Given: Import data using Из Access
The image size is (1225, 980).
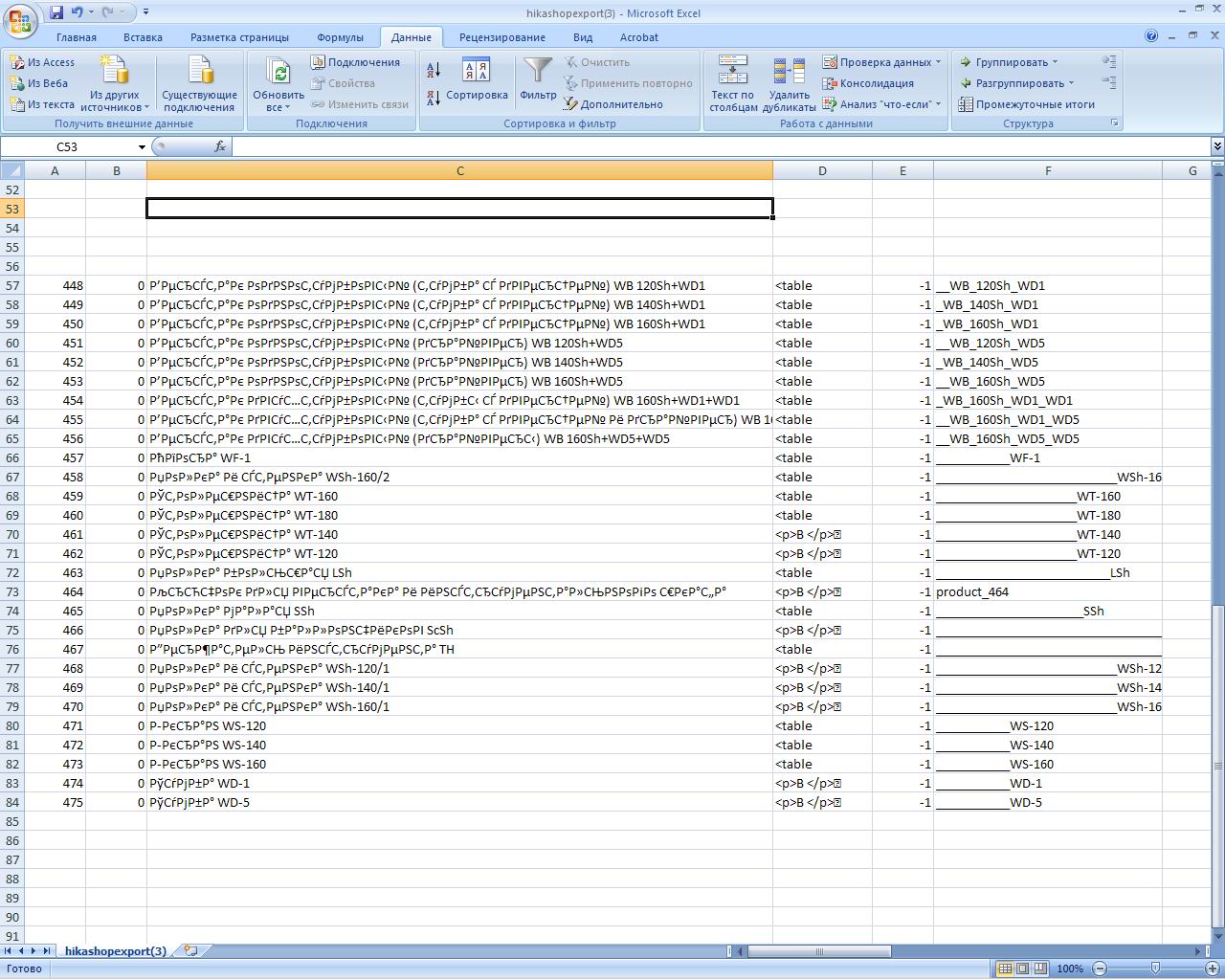Looking at the screenshot, I should (42, 62).
